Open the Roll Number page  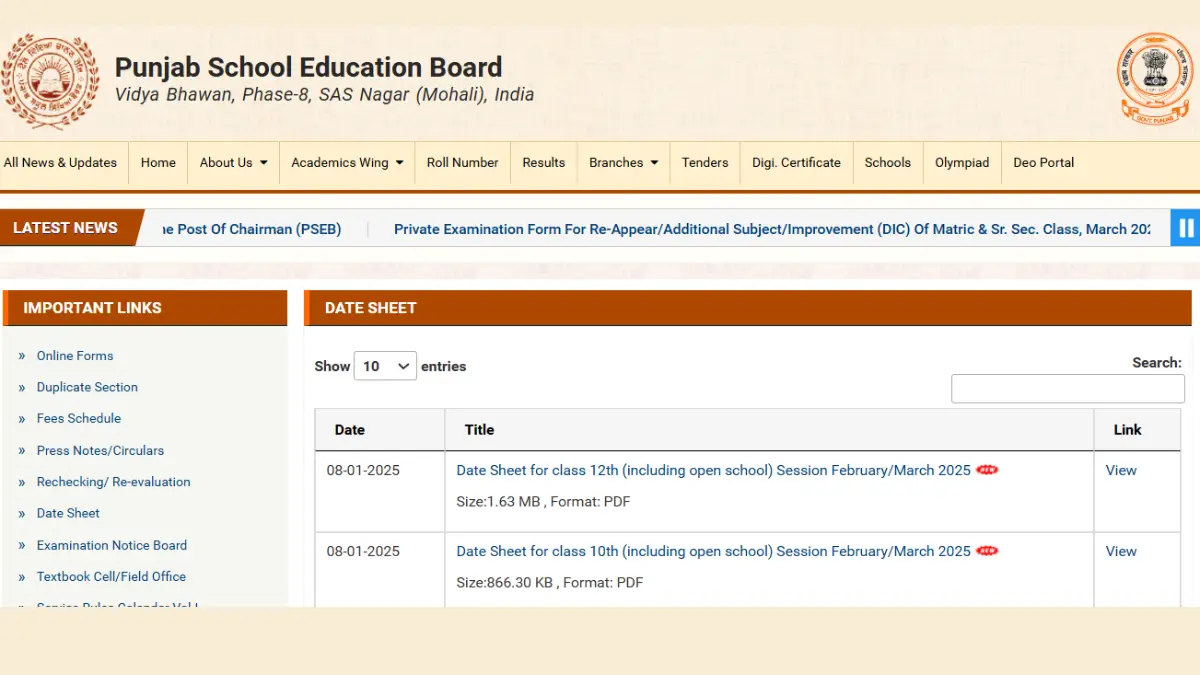(462, 162)
